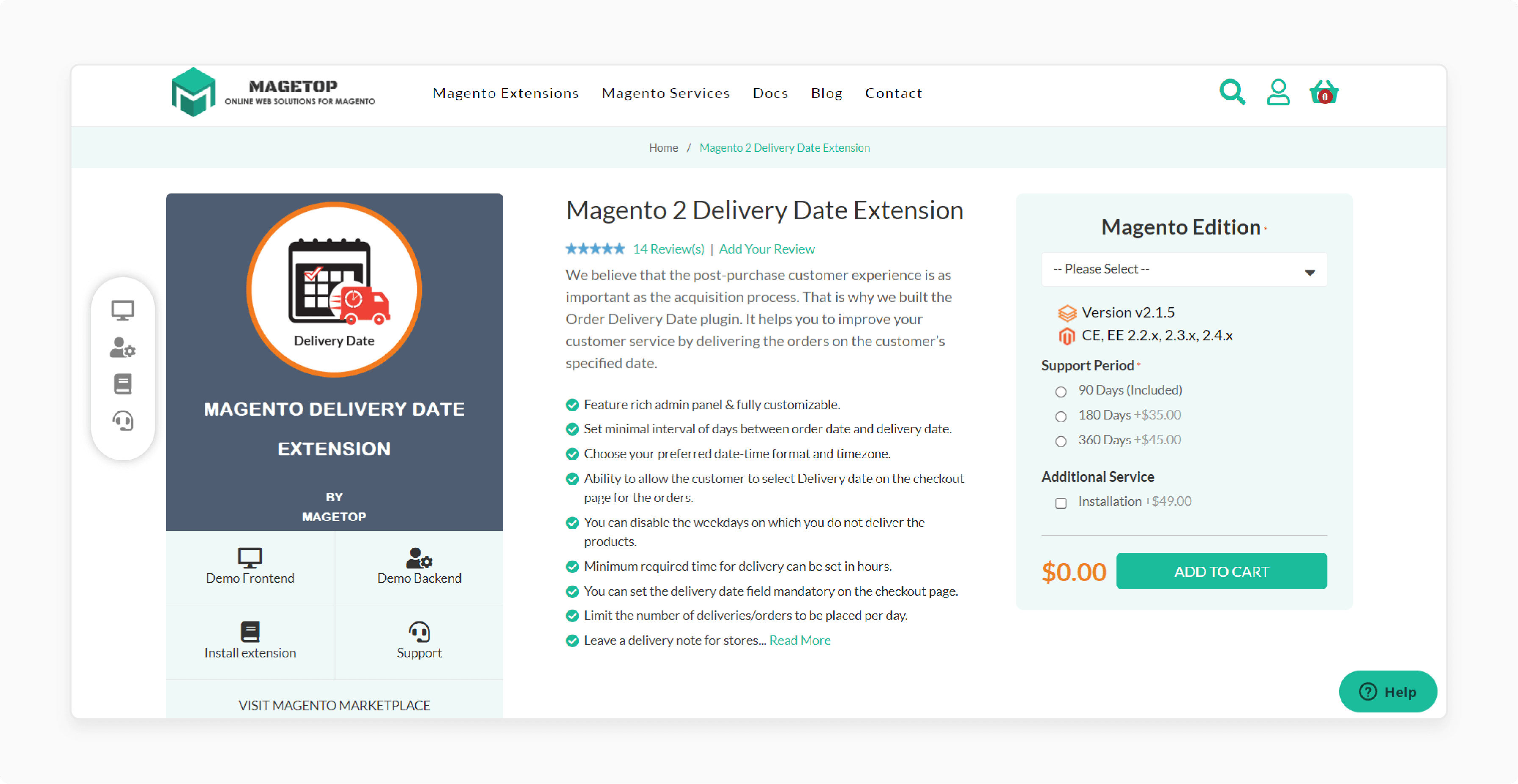Open the shopping basket icon
This screenshot has height=784, width=1518.
click(x=1324, y=92)
